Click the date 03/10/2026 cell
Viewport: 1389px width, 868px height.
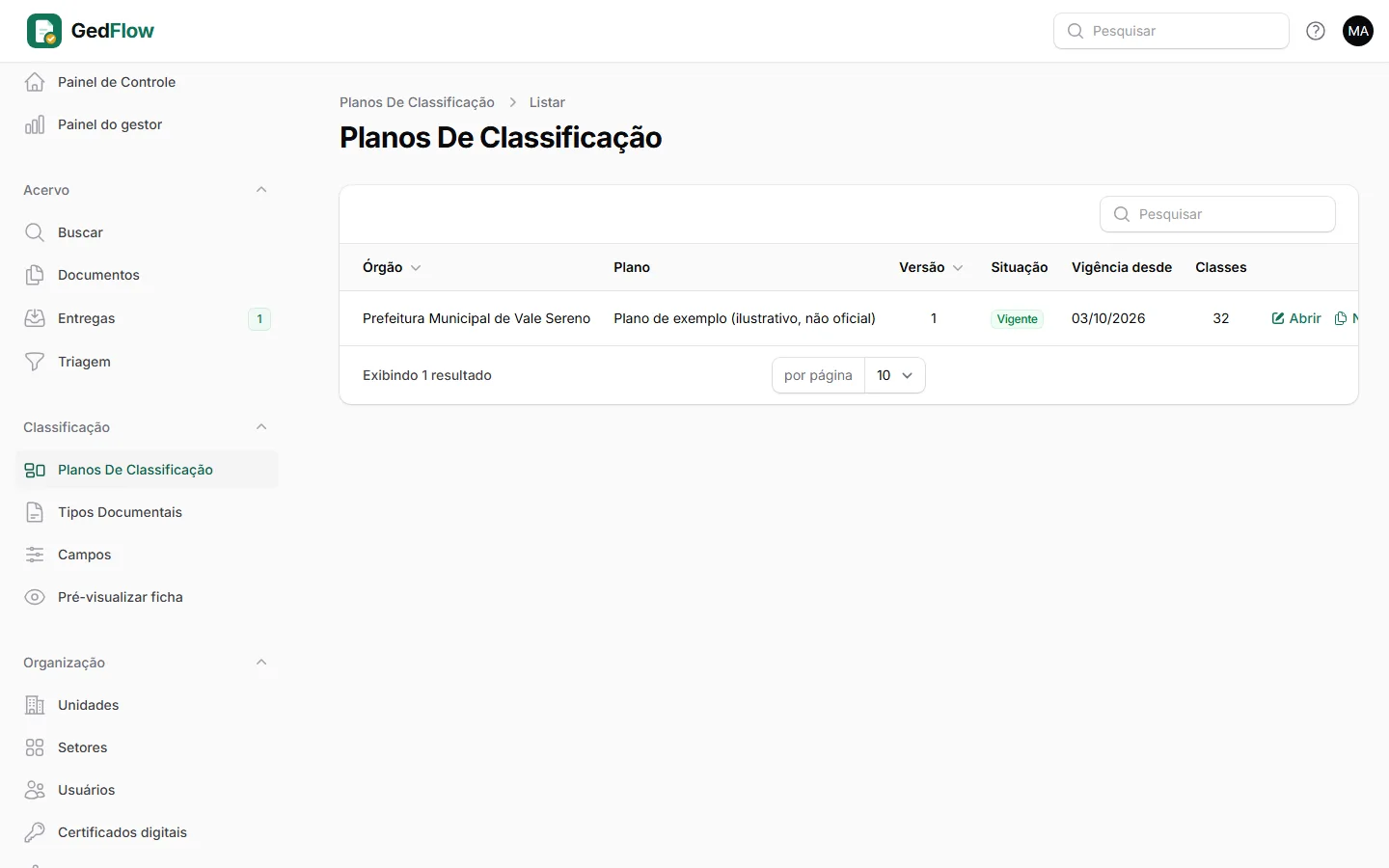point(1108,318)
